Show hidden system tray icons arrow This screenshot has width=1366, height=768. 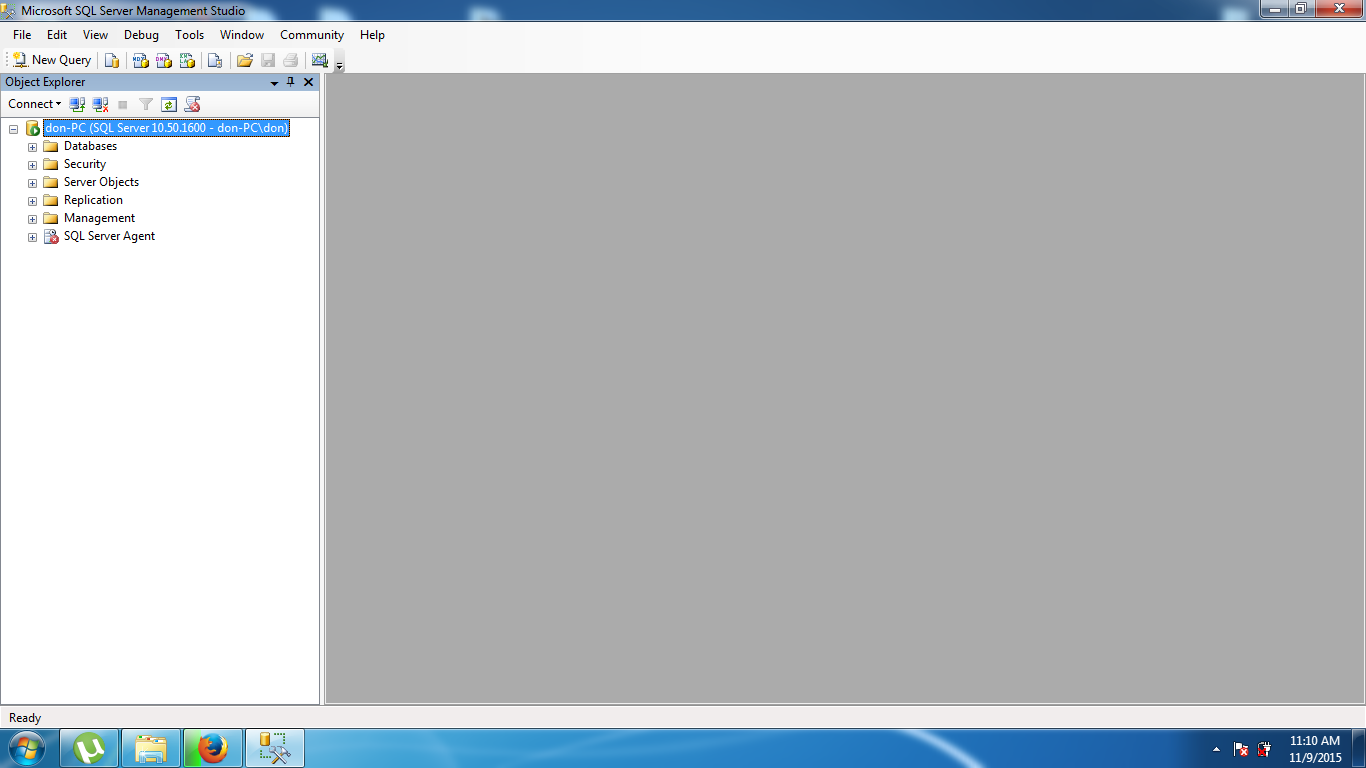pos(1216,749)
